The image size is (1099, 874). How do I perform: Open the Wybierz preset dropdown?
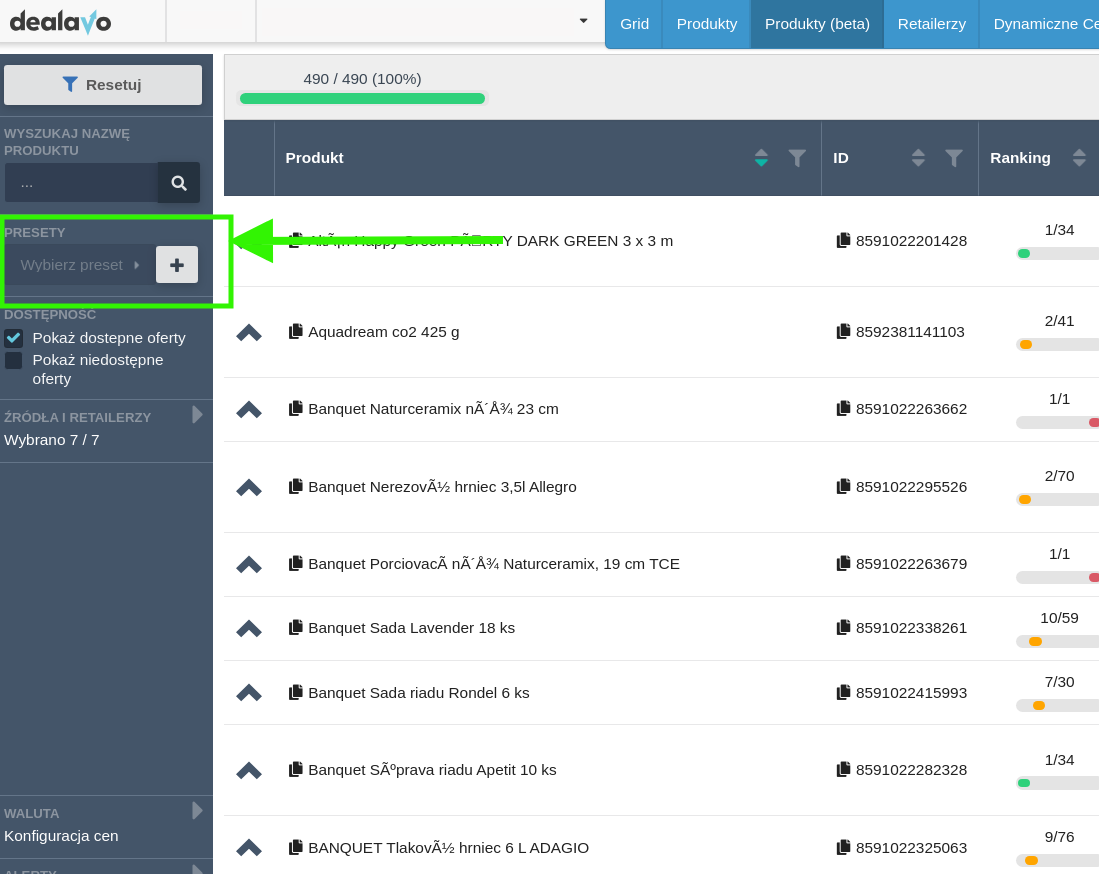80,265
